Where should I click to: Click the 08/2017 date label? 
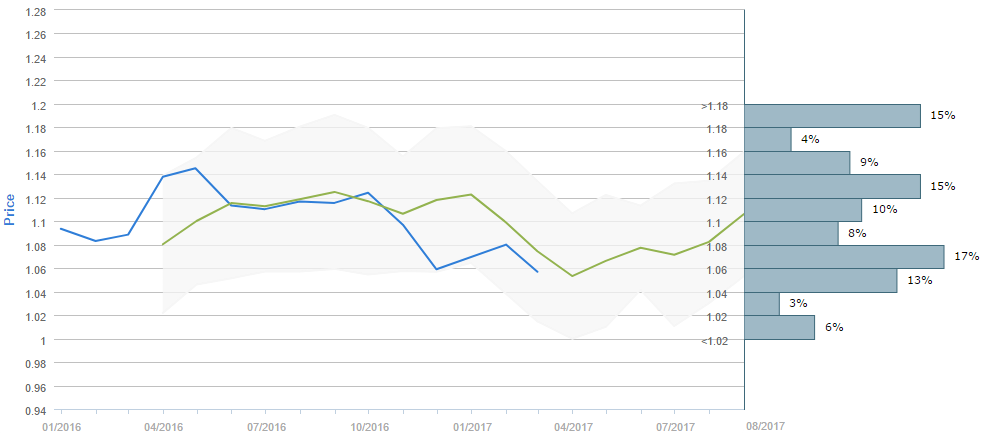pos(764,427)
